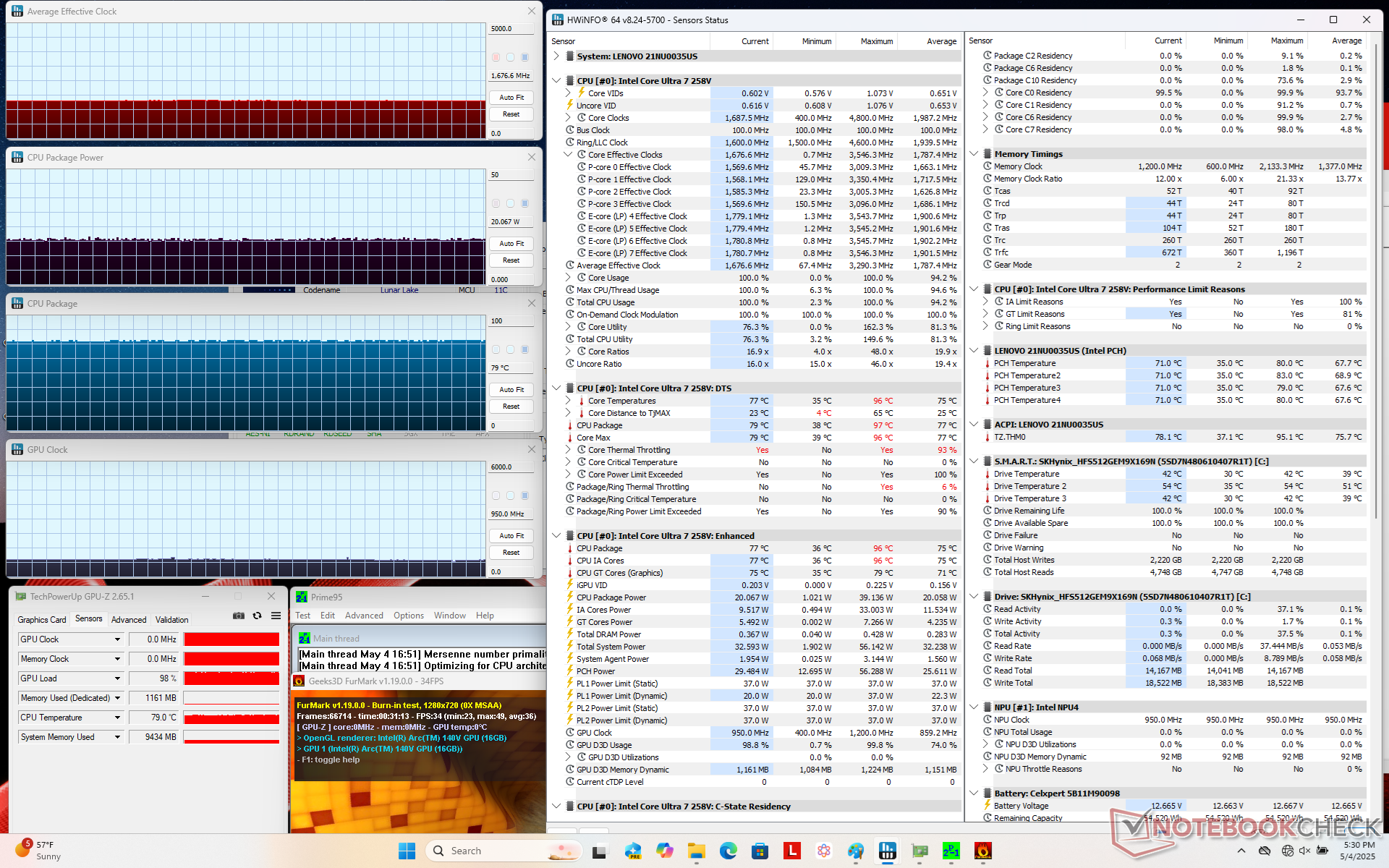The height and width of the screenshot is (868, 1389).
Task: Open the Prime95 Options menu
Action: tap(408, 616)
